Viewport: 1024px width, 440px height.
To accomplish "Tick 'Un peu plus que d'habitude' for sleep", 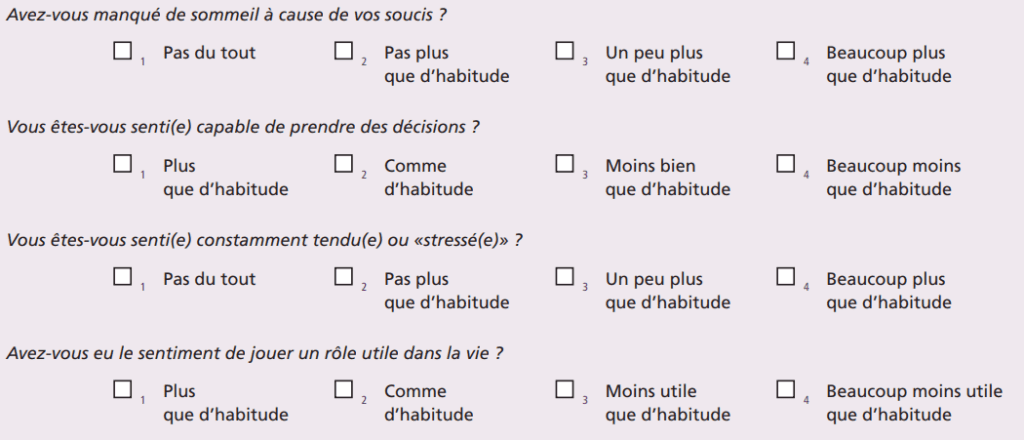I will 565,51.
